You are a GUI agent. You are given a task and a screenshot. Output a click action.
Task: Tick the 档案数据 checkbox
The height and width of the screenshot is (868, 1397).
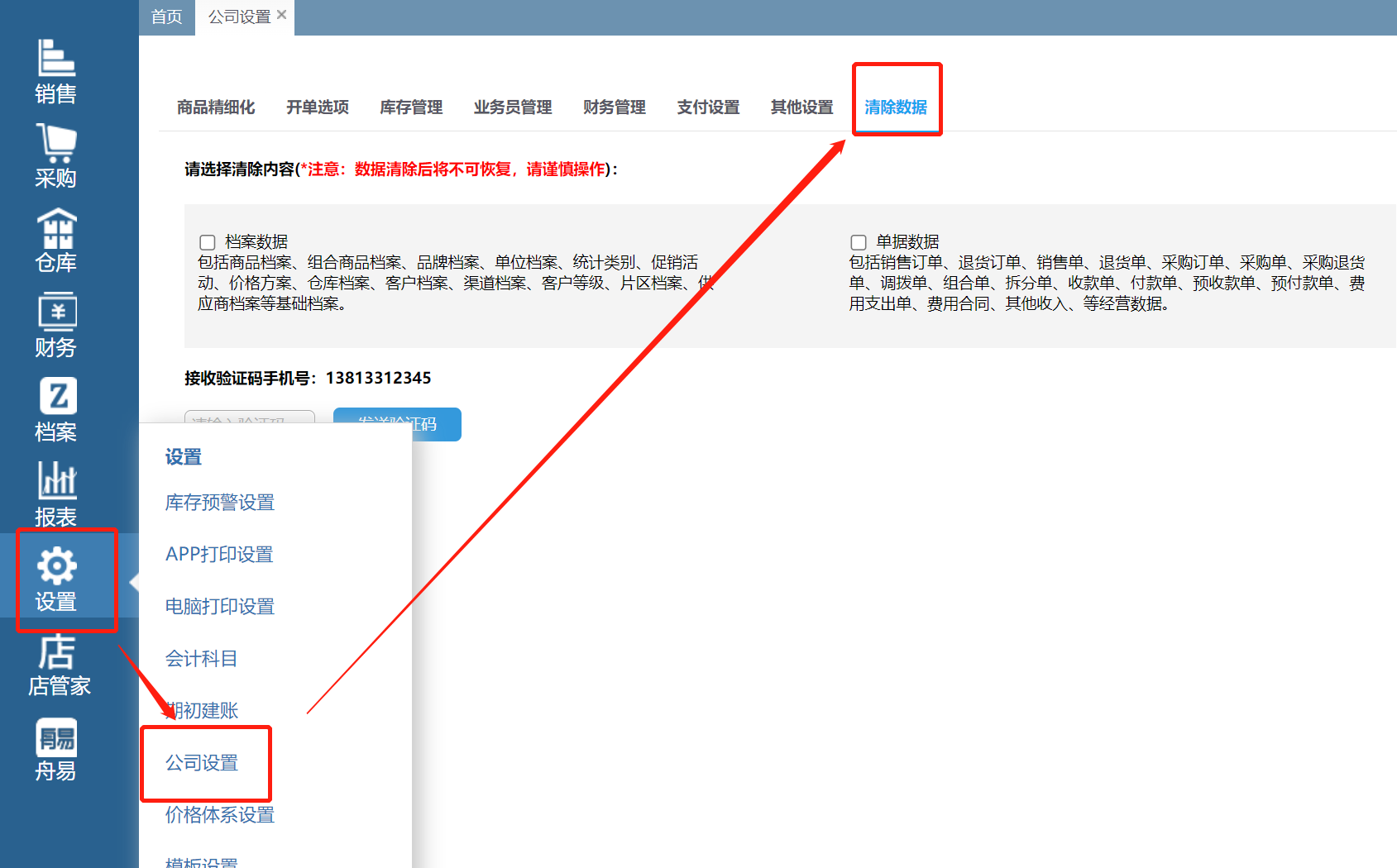(208, 242)
